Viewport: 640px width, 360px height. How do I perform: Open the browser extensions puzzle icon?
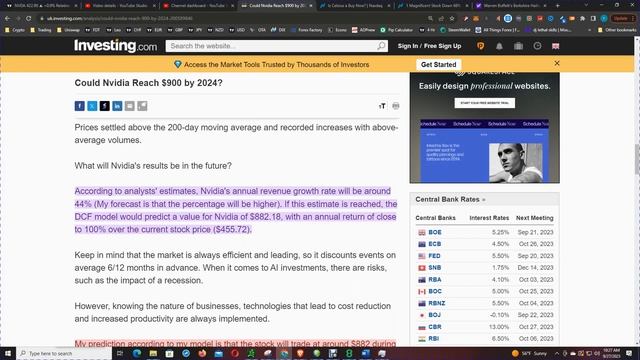tap(582, 18)
